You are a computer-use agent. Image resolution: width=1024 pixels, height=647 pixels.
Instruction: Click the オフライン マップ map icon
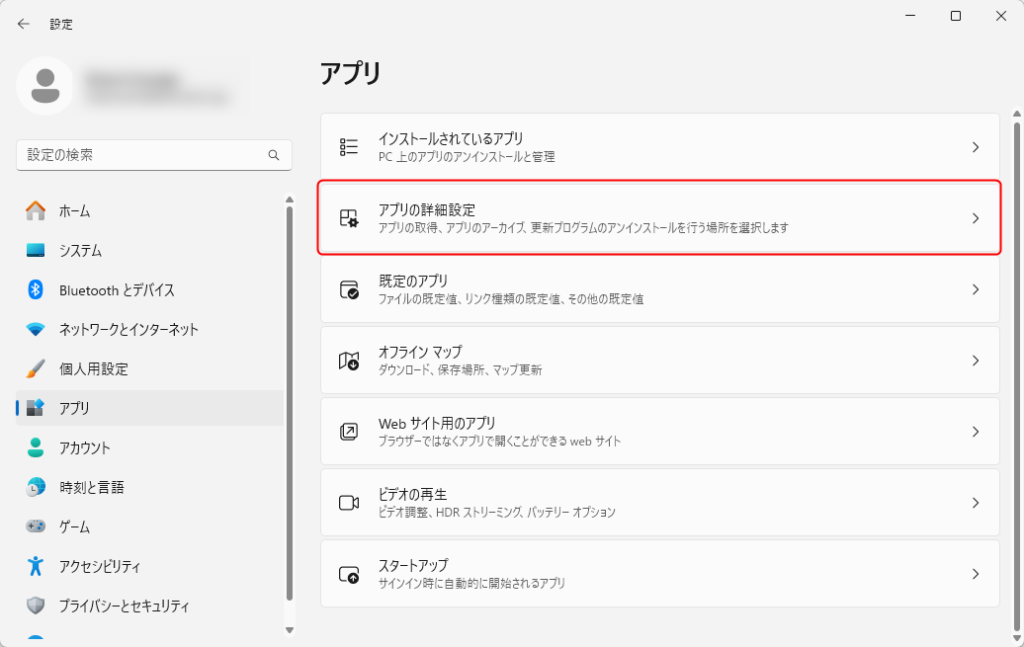349,360
